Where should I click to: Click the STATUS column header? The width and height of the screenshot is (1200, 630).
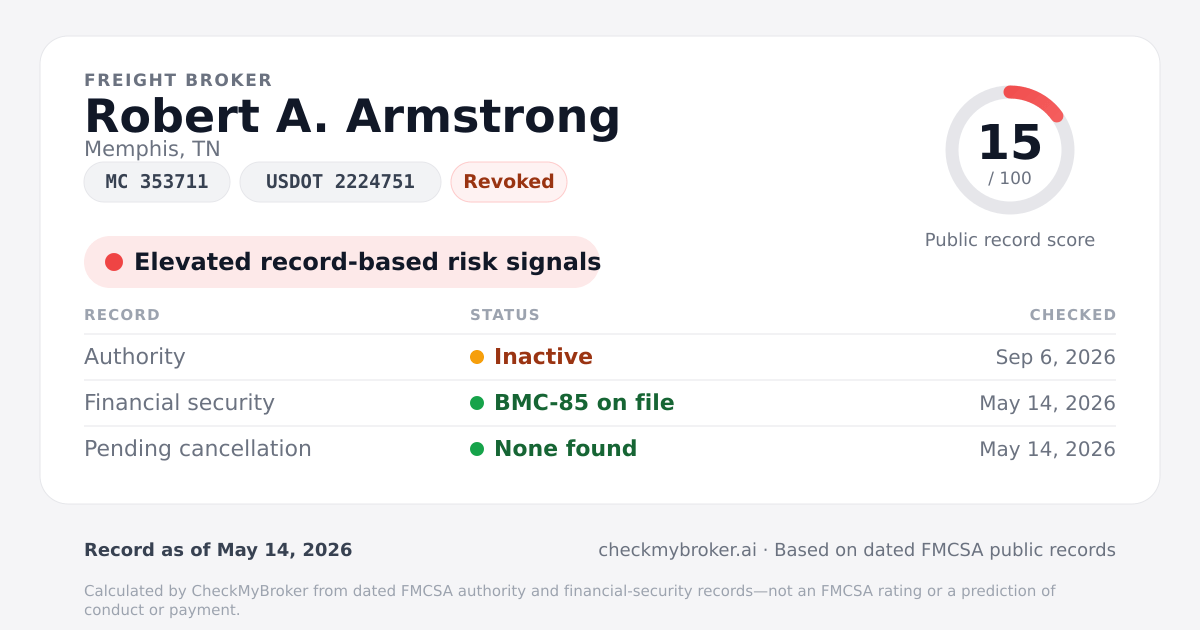[x=505, y=315]
